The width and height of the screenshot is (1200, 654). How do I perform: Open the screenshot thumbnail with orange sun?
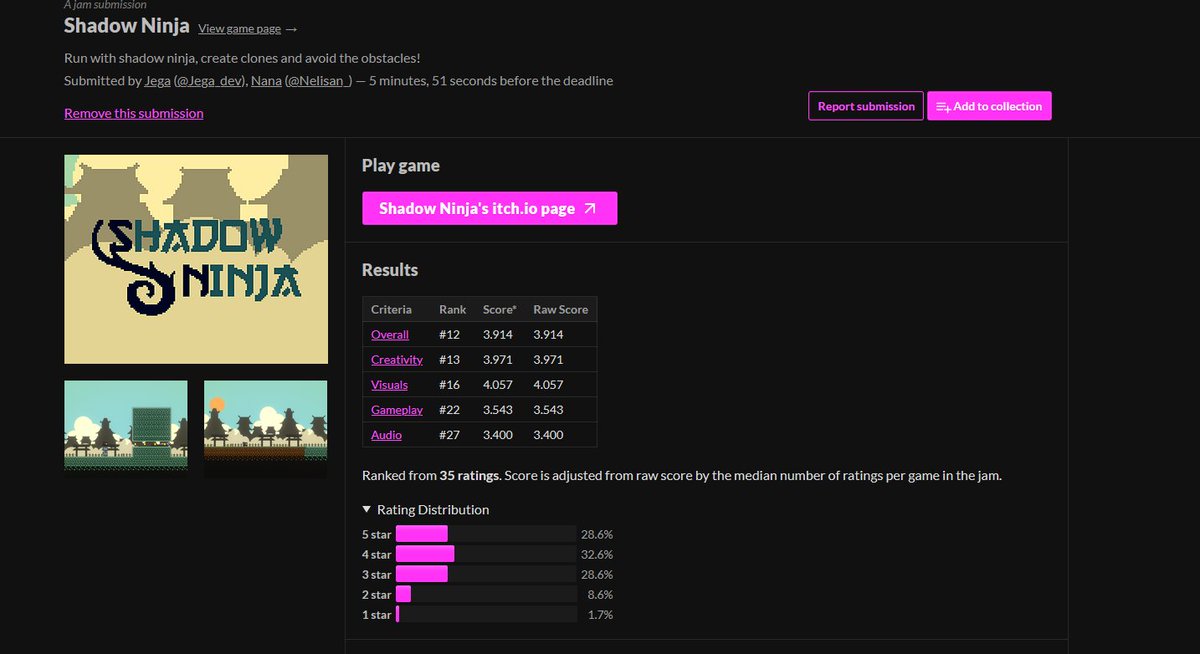tap(266, 429)
